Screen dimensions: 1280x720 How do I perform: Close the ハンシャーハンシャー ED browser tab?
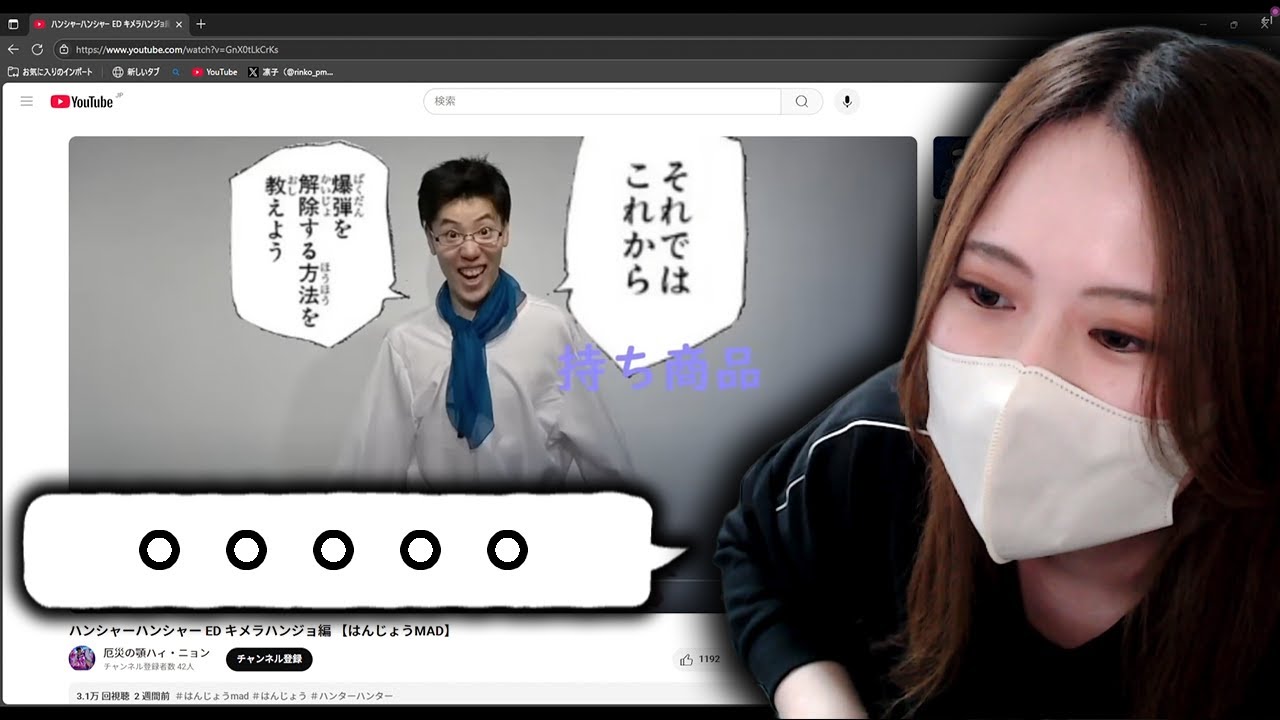pos(181,24)
